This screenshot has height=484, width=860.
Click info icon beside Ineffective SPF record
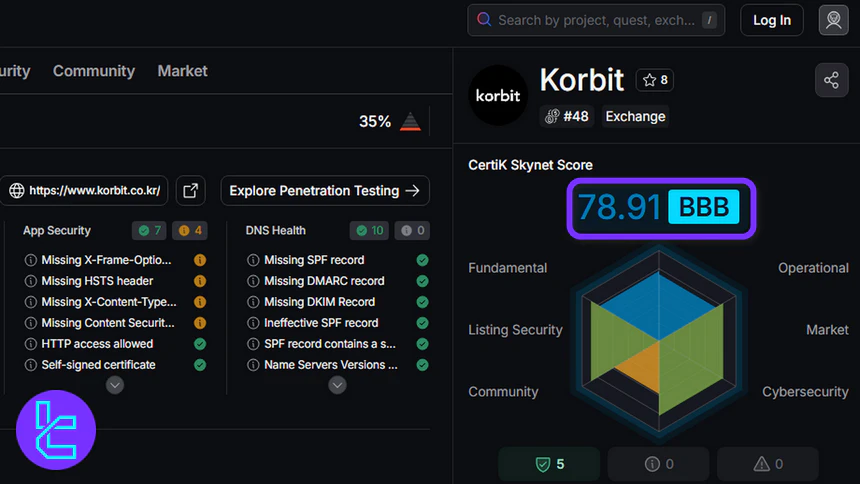pyautogui.click(x=253, y=323)
